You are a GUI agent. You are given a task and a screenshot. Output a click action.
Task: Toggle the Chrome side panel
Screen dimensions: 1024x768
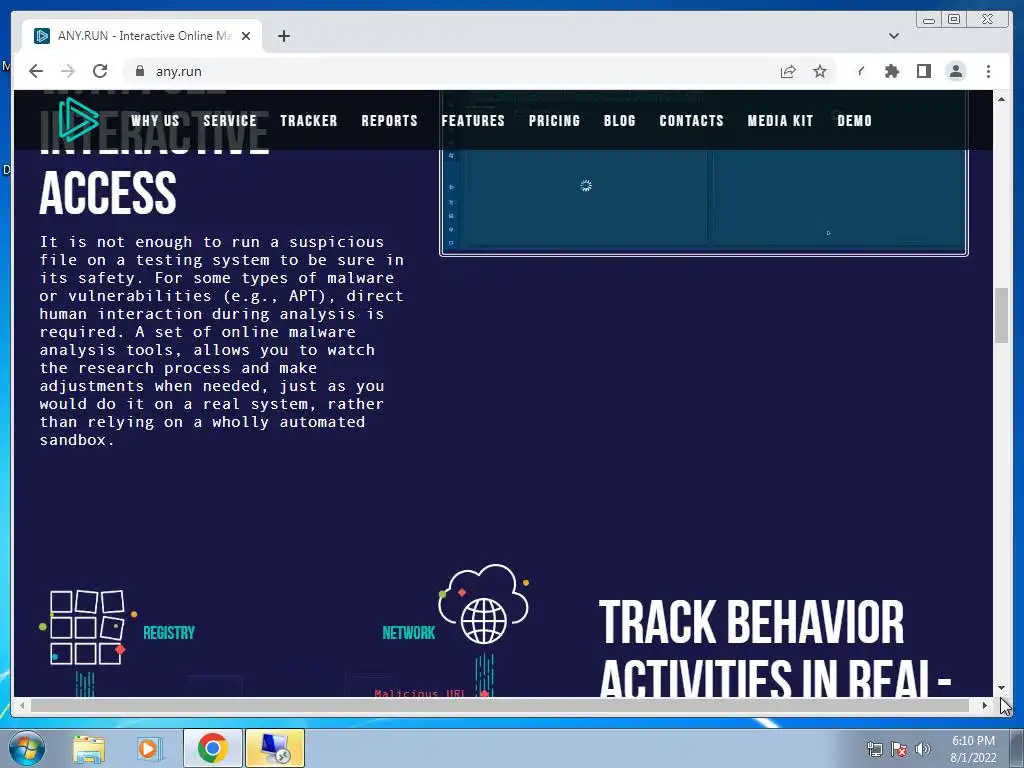[923, 71]
